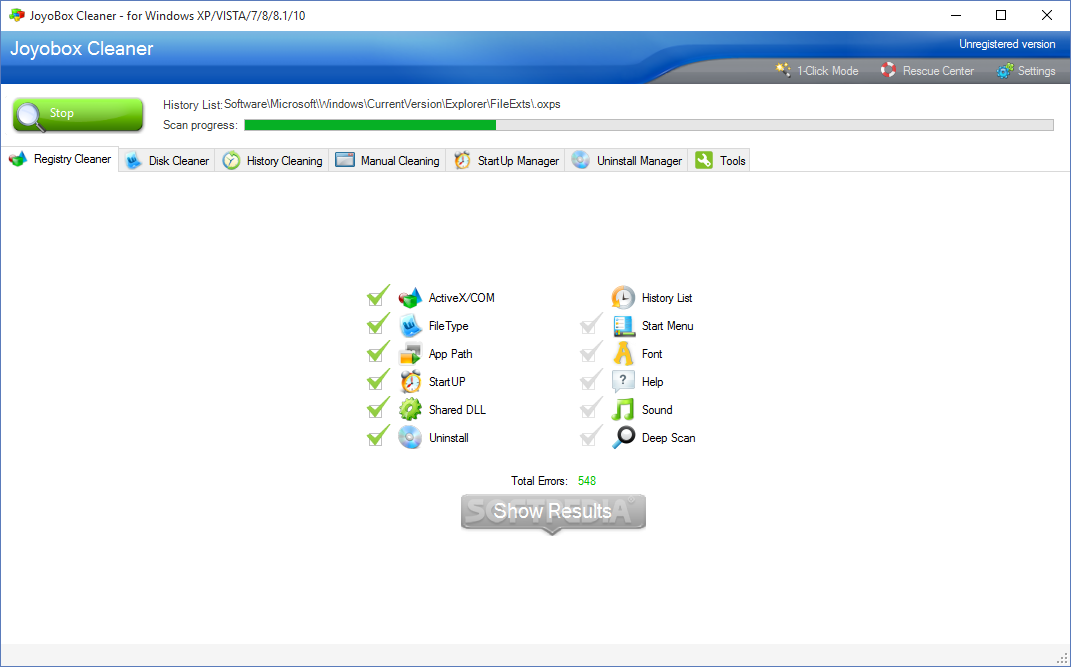Click the Uninstall Manager tab disc icon
Viewport: 1071px width, 667px height.
581,160
